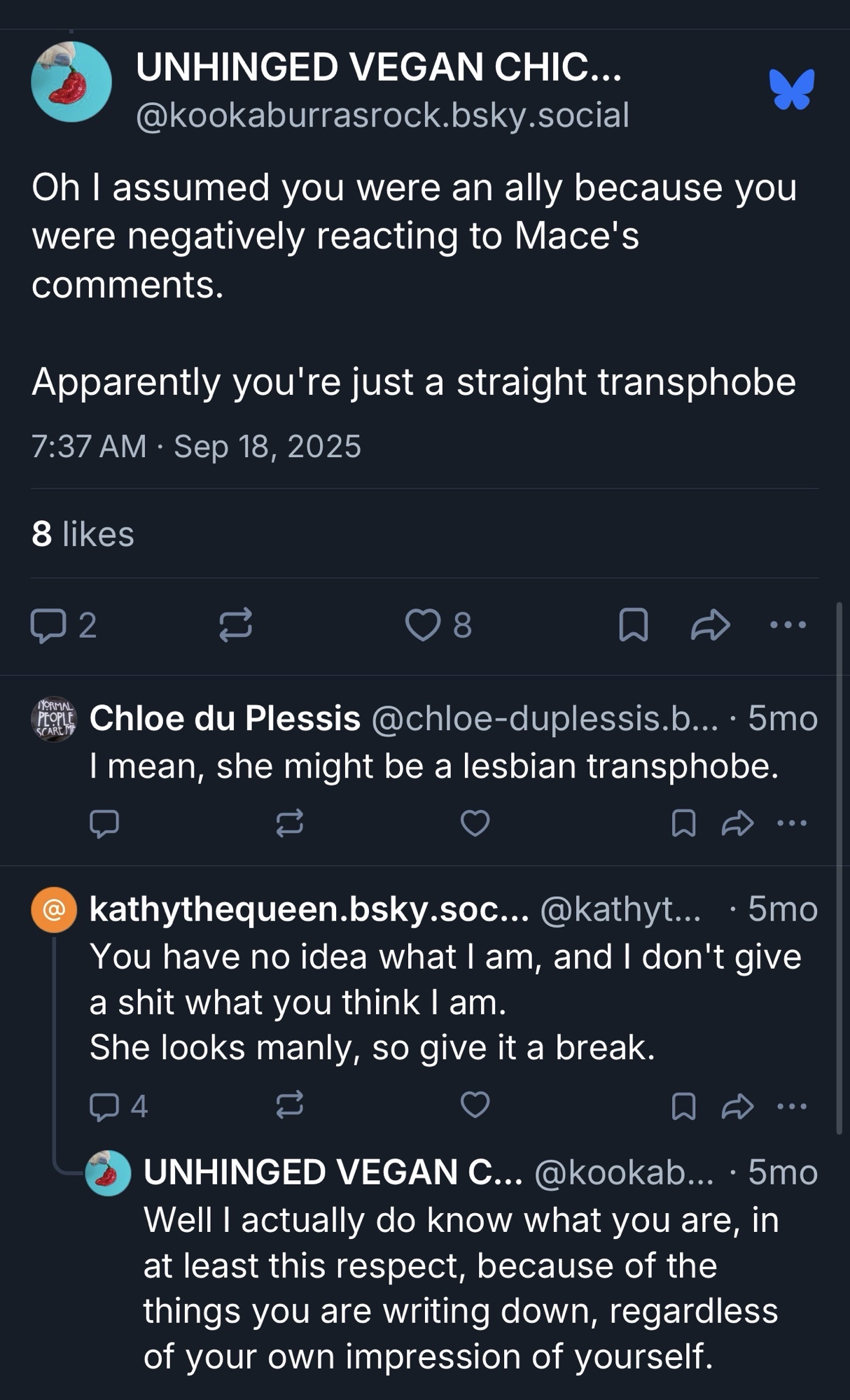Image resolution: width=850 pixels, height=1400 pixels.
Task: Click the scrollbar on the right edge
Action: pos(839,868)
